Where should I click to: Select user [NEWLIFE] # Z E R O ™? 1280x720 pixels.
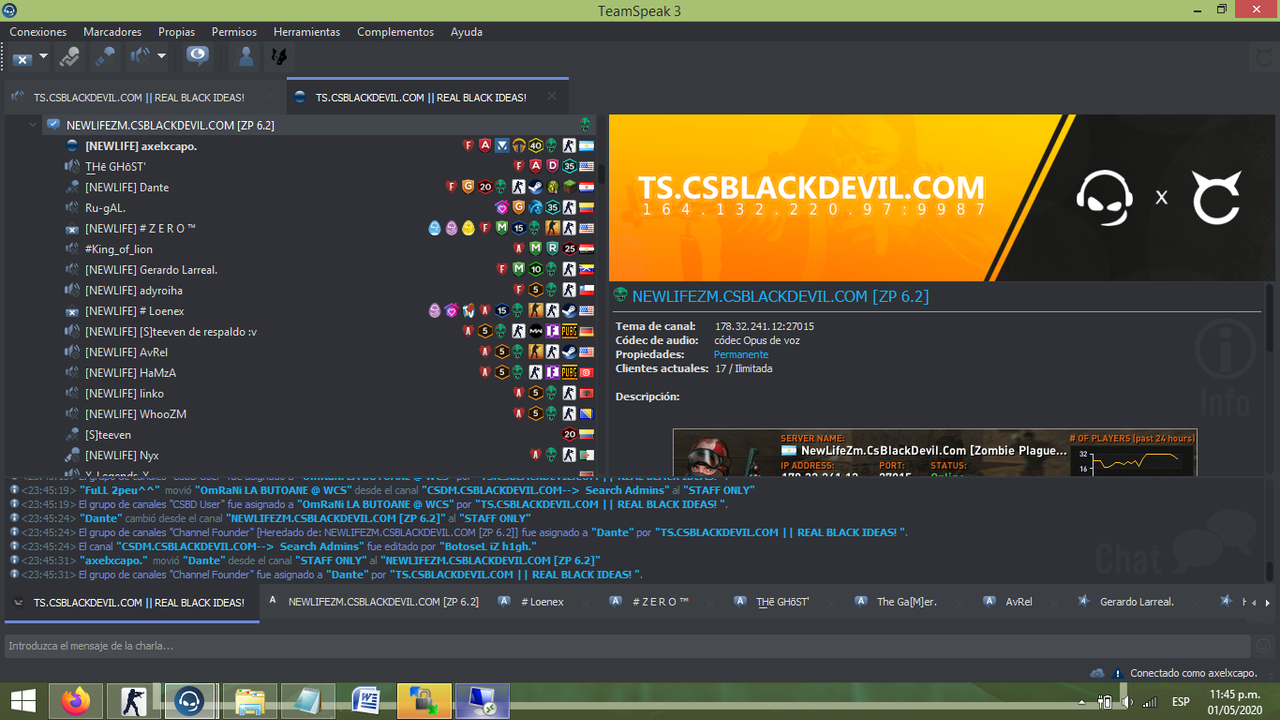click(140, 229)
